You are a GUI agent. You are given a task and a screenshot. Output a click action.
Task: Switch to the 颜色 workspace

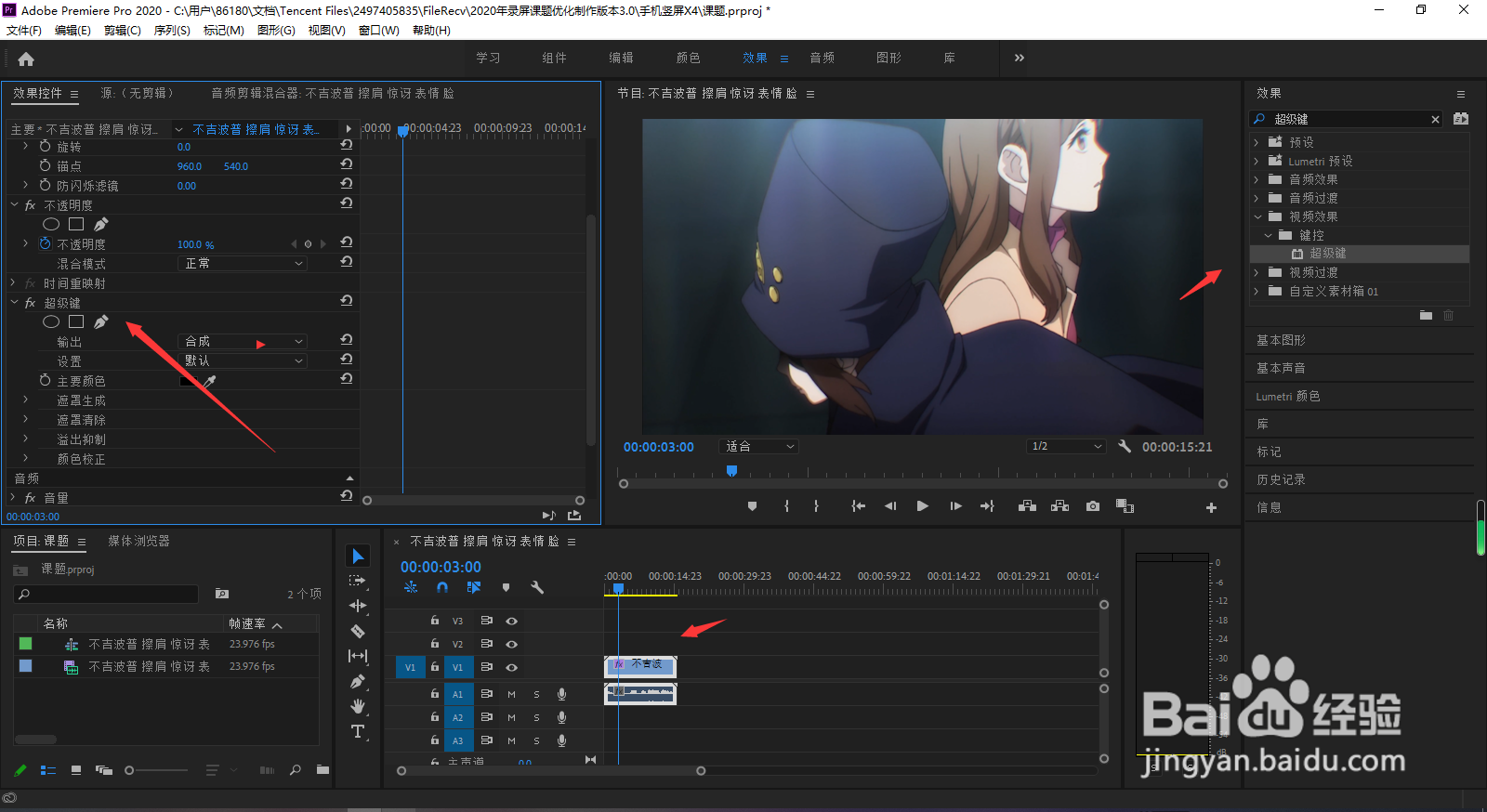(x=689, y=58)
